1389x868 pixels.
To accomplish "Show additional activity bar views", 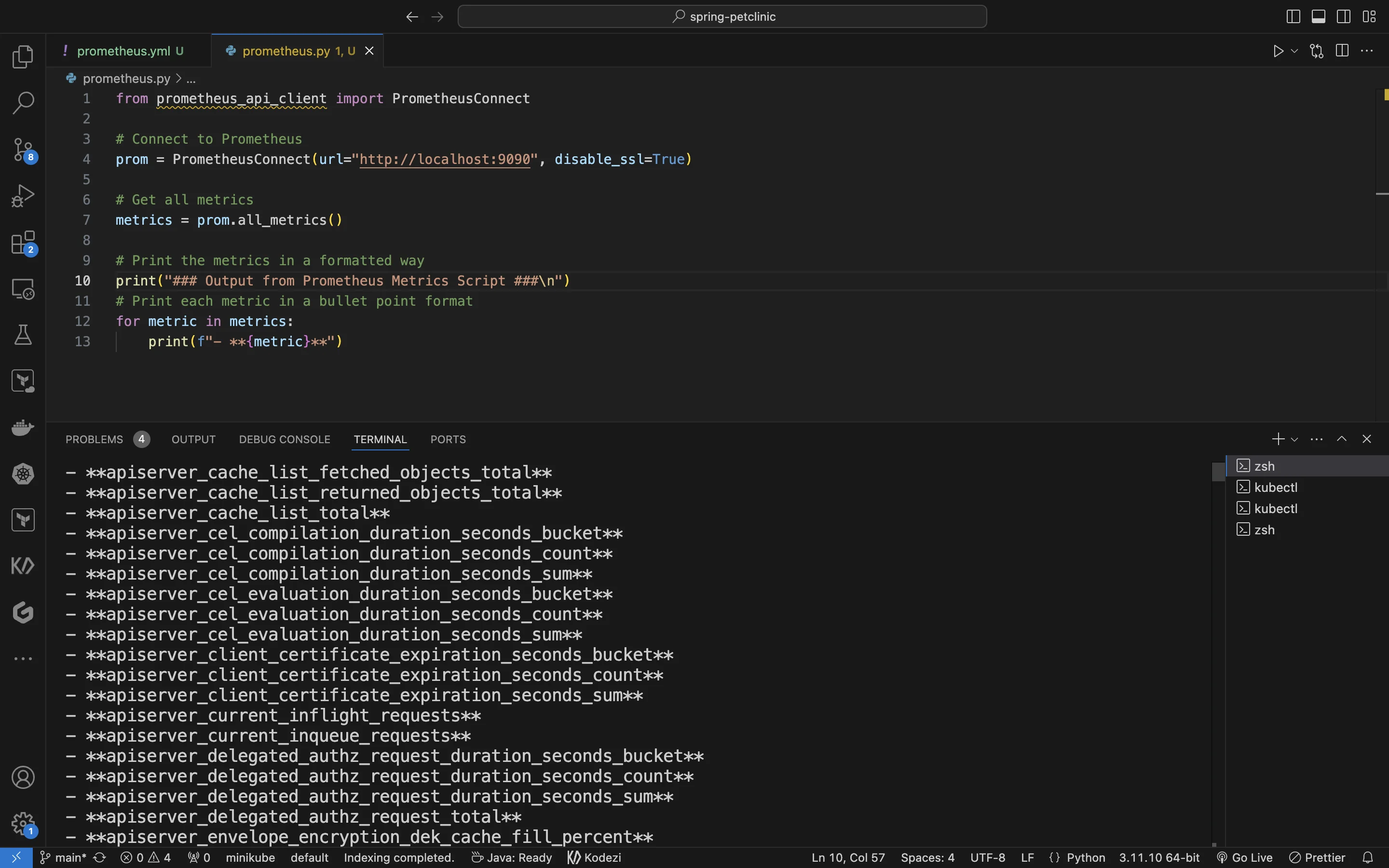I will click(23, 658).
